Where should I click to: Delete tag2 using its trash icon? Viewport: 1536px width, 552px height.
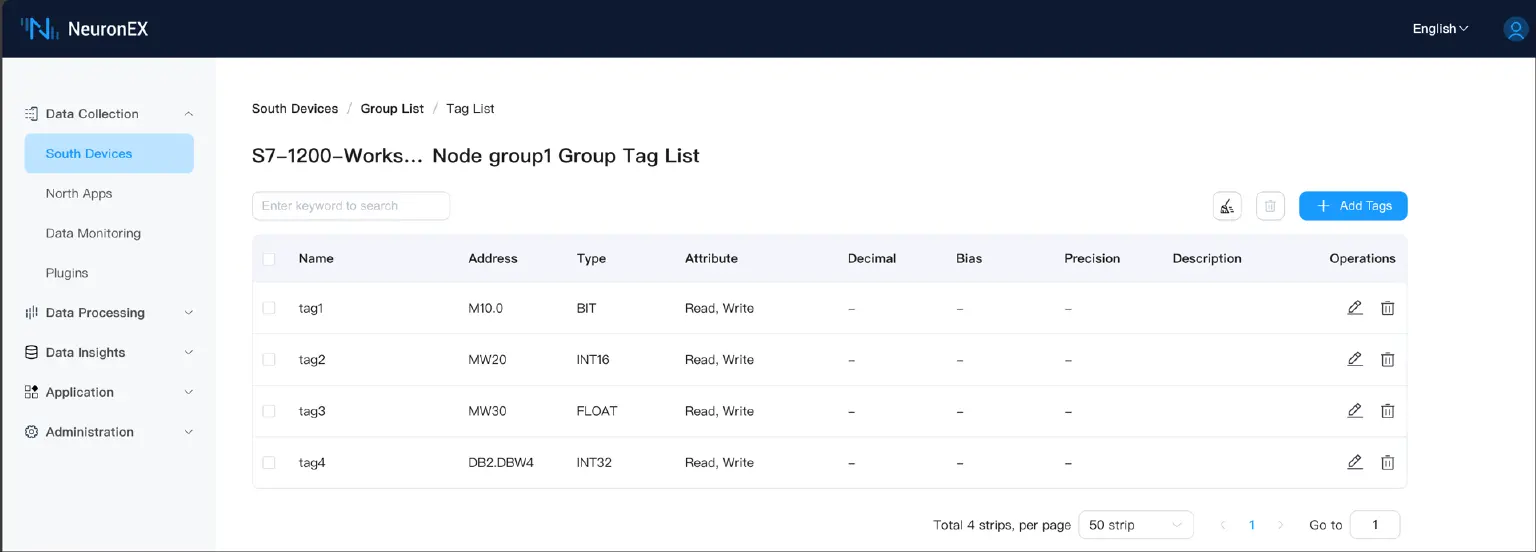pyautogui.click(x=1387, y=359)
